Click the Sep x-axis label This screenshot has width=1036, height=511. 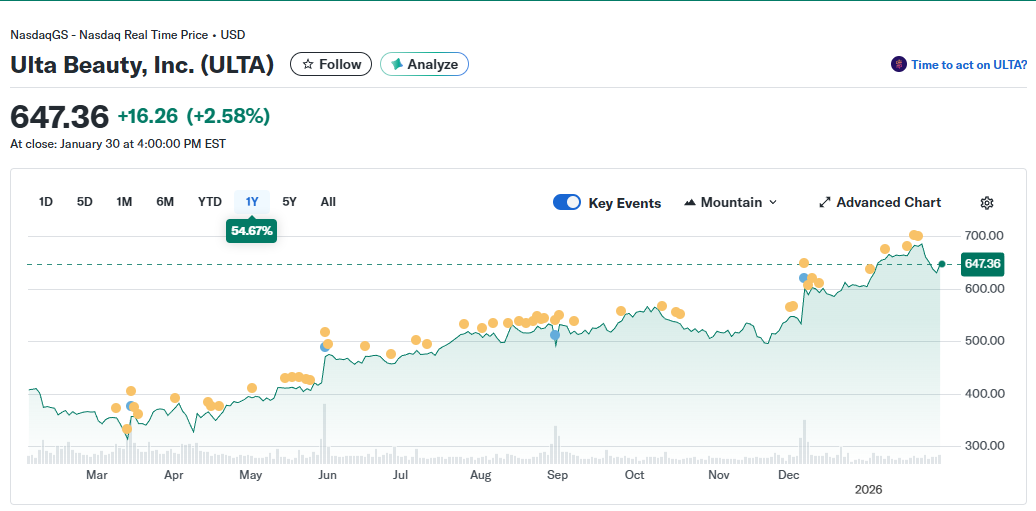558,475
